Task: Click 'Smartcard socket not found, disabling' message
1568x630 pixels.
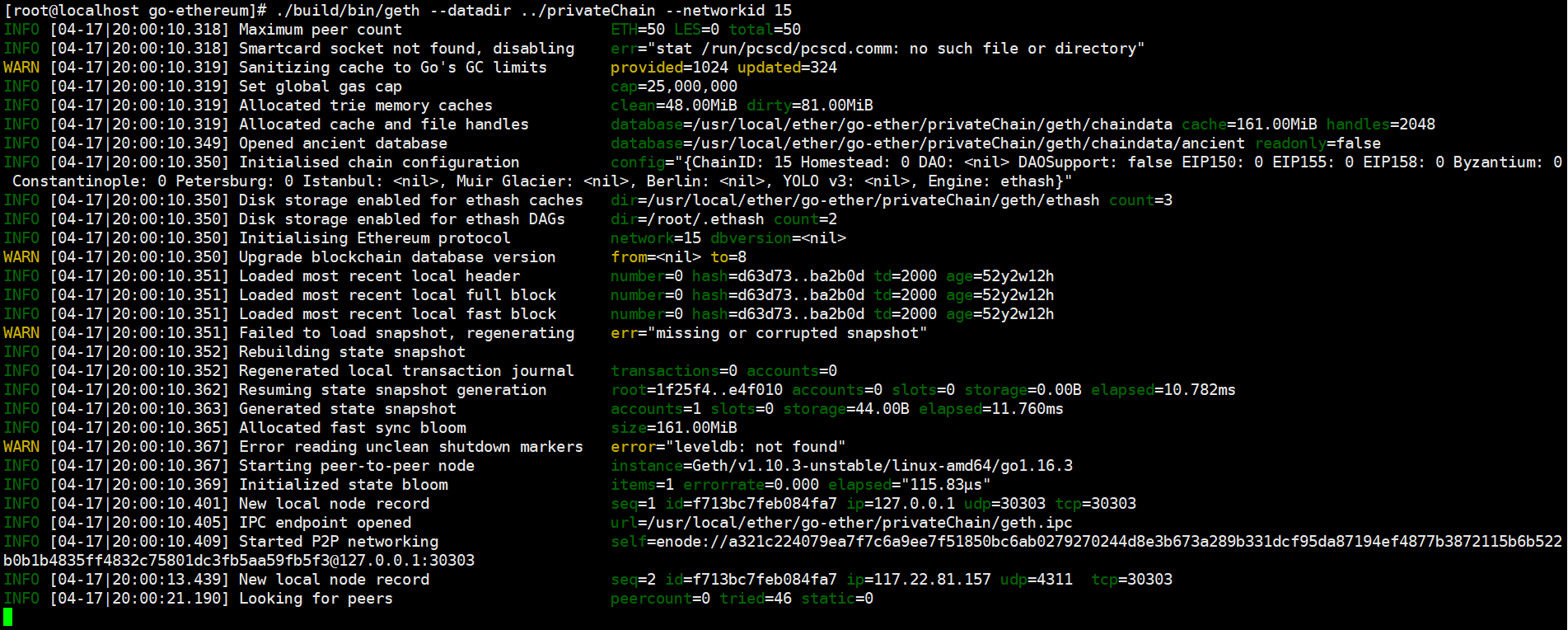Action: point(406,49)
